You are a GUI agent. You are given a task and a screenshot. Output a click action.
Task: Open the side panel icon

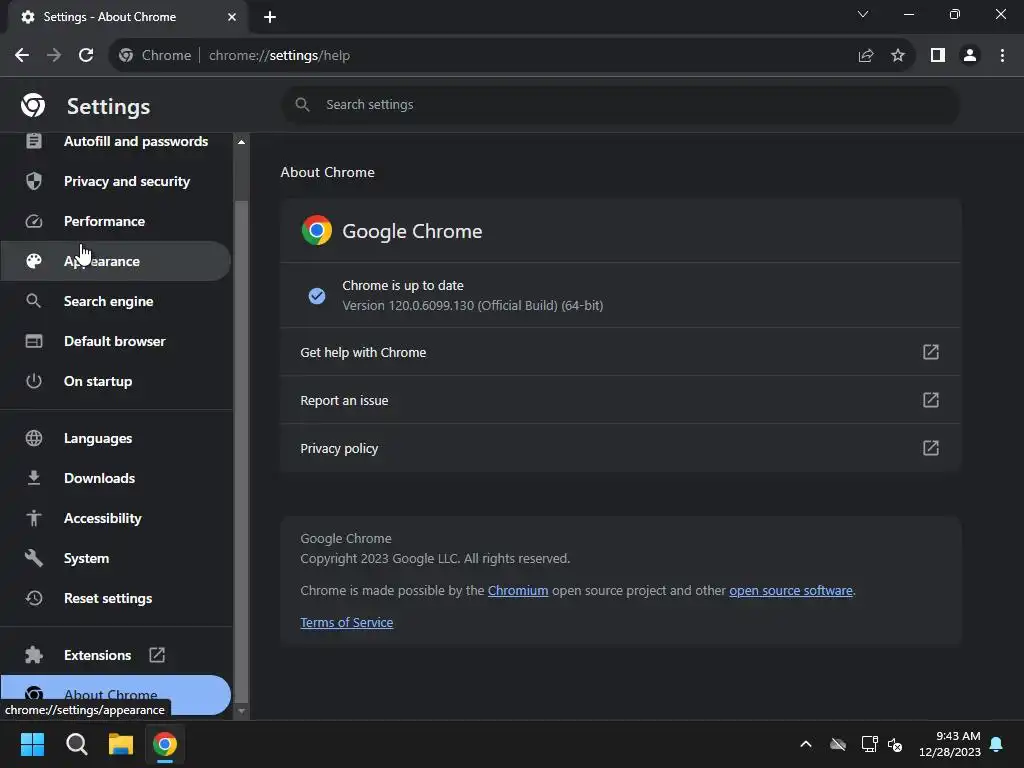click(938, 56)
